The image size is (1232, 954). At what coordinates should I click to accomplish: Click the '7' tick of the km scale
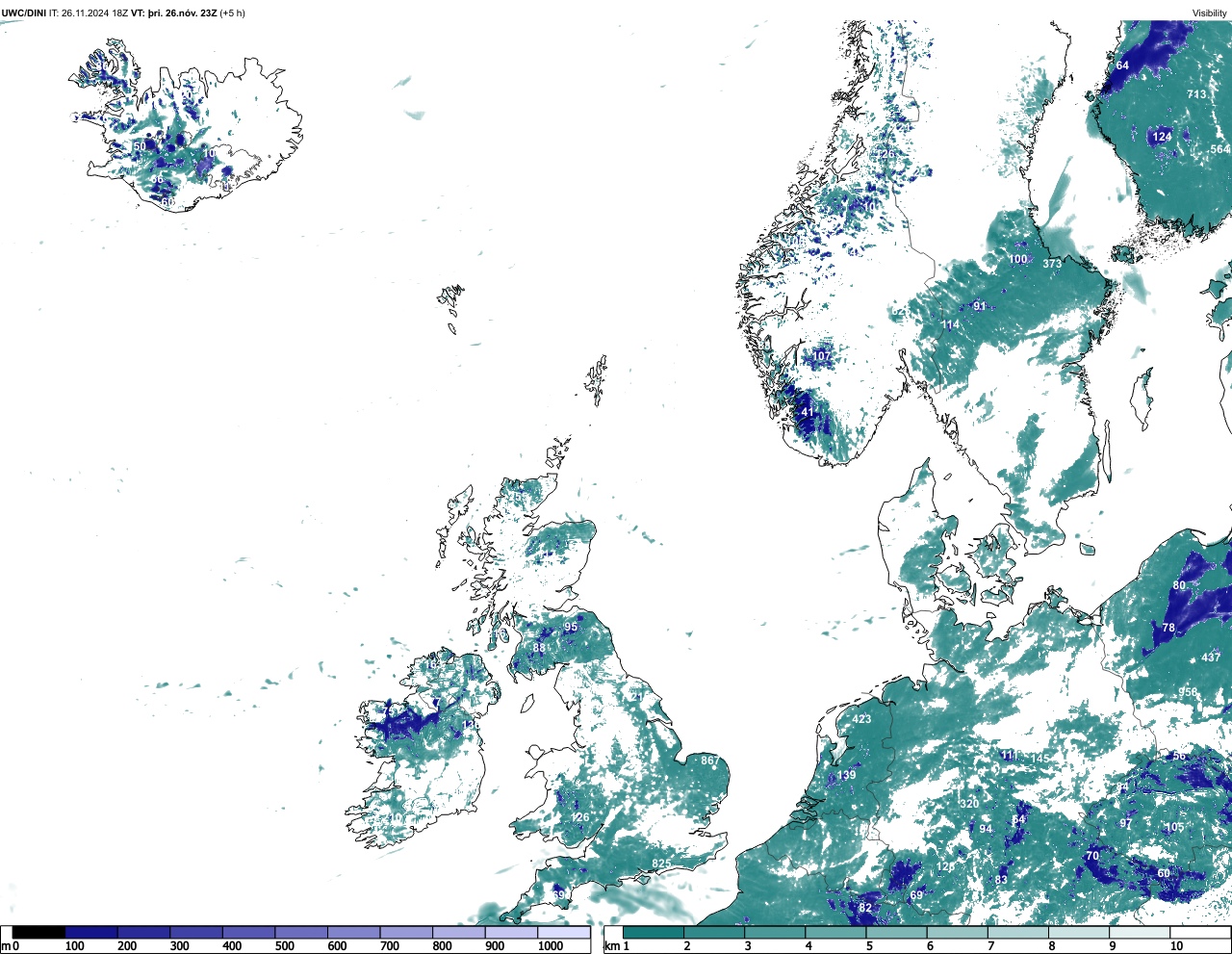pos(990,946)
